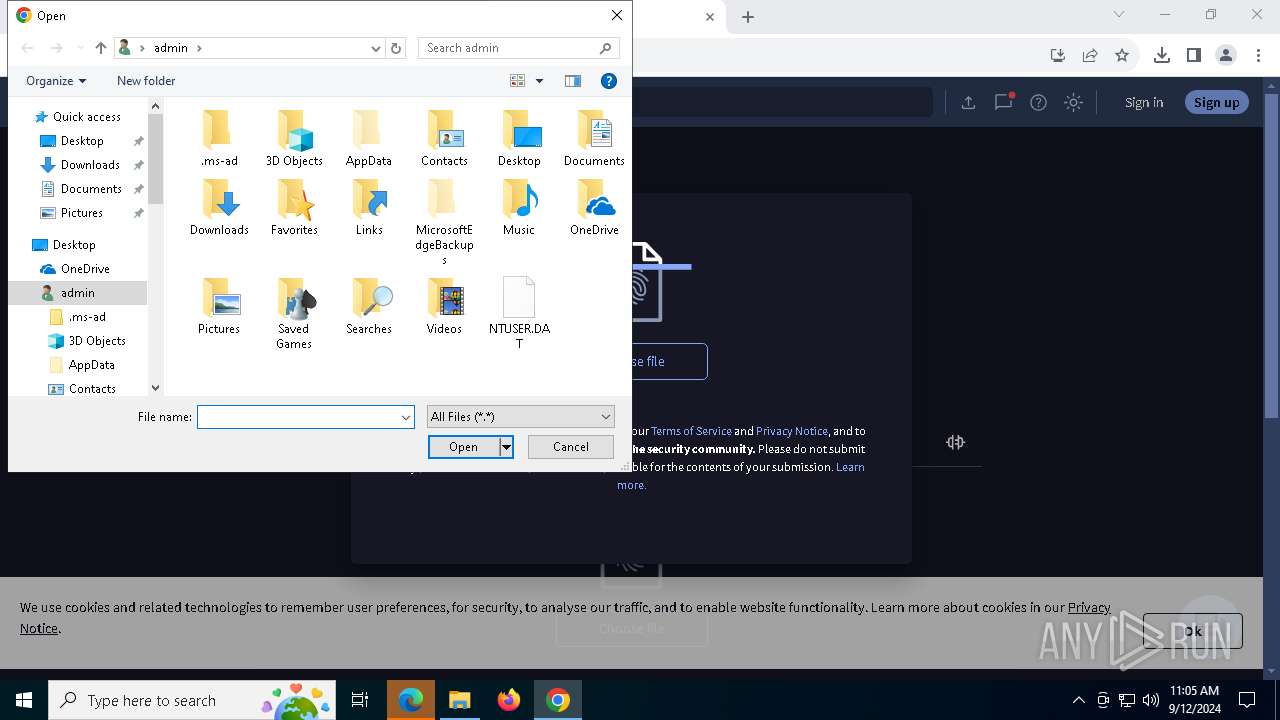Open the 3D Objects folder
Screen dimensions: 1280x720
[x=294, y=139]
